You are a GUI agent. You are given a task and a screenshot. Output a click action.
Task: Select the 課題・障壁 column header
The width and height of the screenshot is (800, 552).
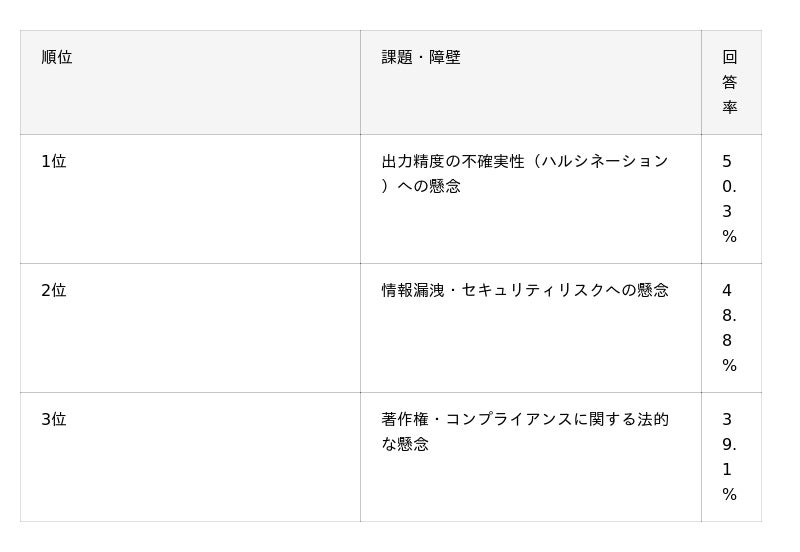point(421,58)
